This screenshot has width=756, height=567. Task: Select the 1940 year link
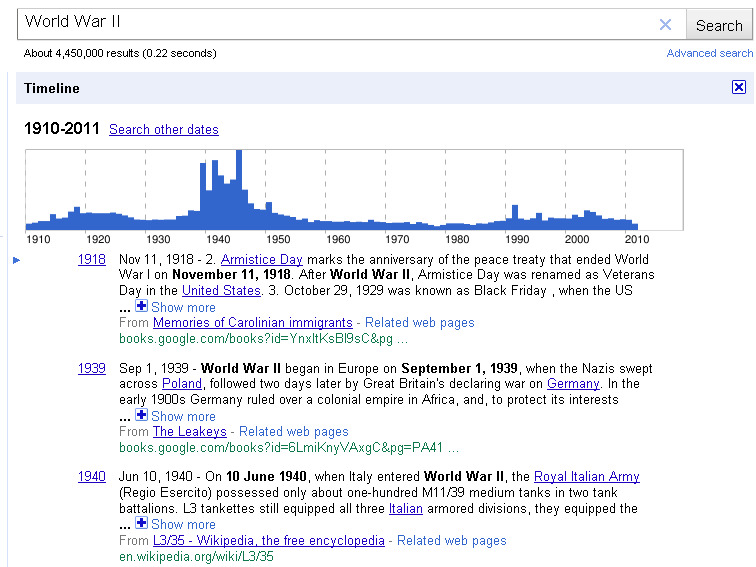(91, 477)
